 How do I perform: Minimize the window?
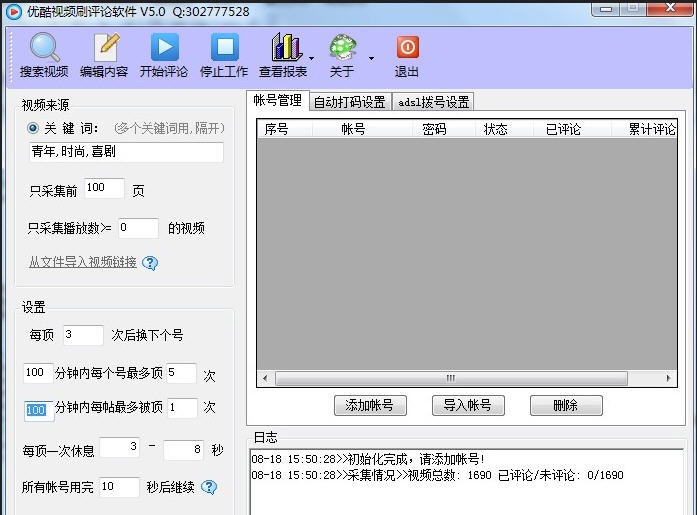click(606, 9)
